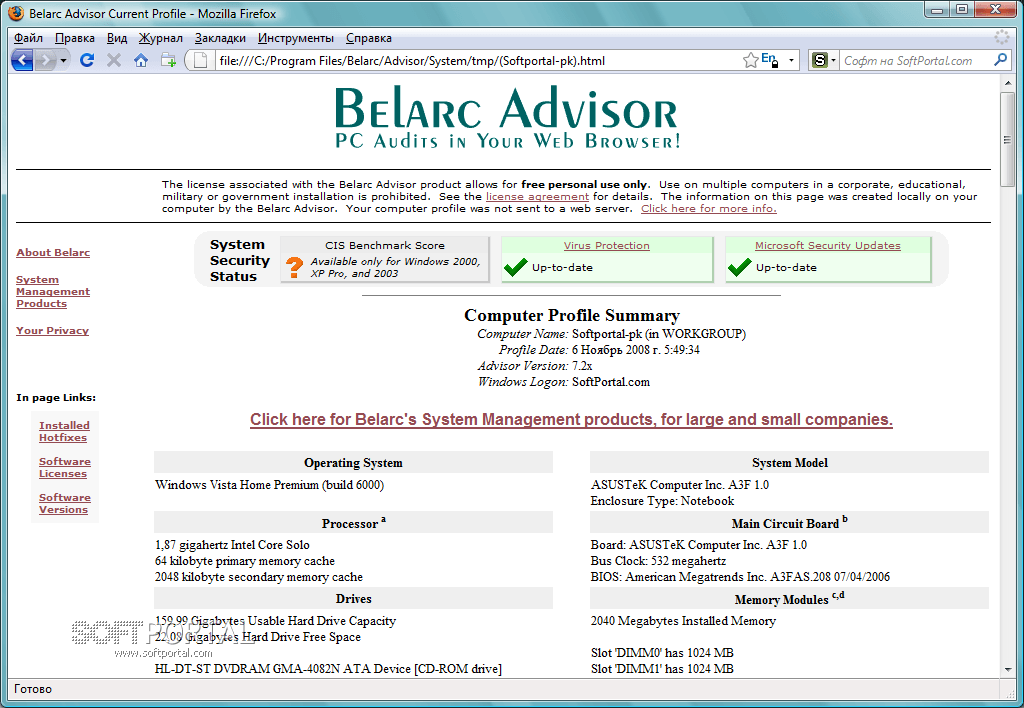The width and height of the screenshot is (1024, 708).
Task: Click the scrollbar down arrow
Action: click(1008, 669)
